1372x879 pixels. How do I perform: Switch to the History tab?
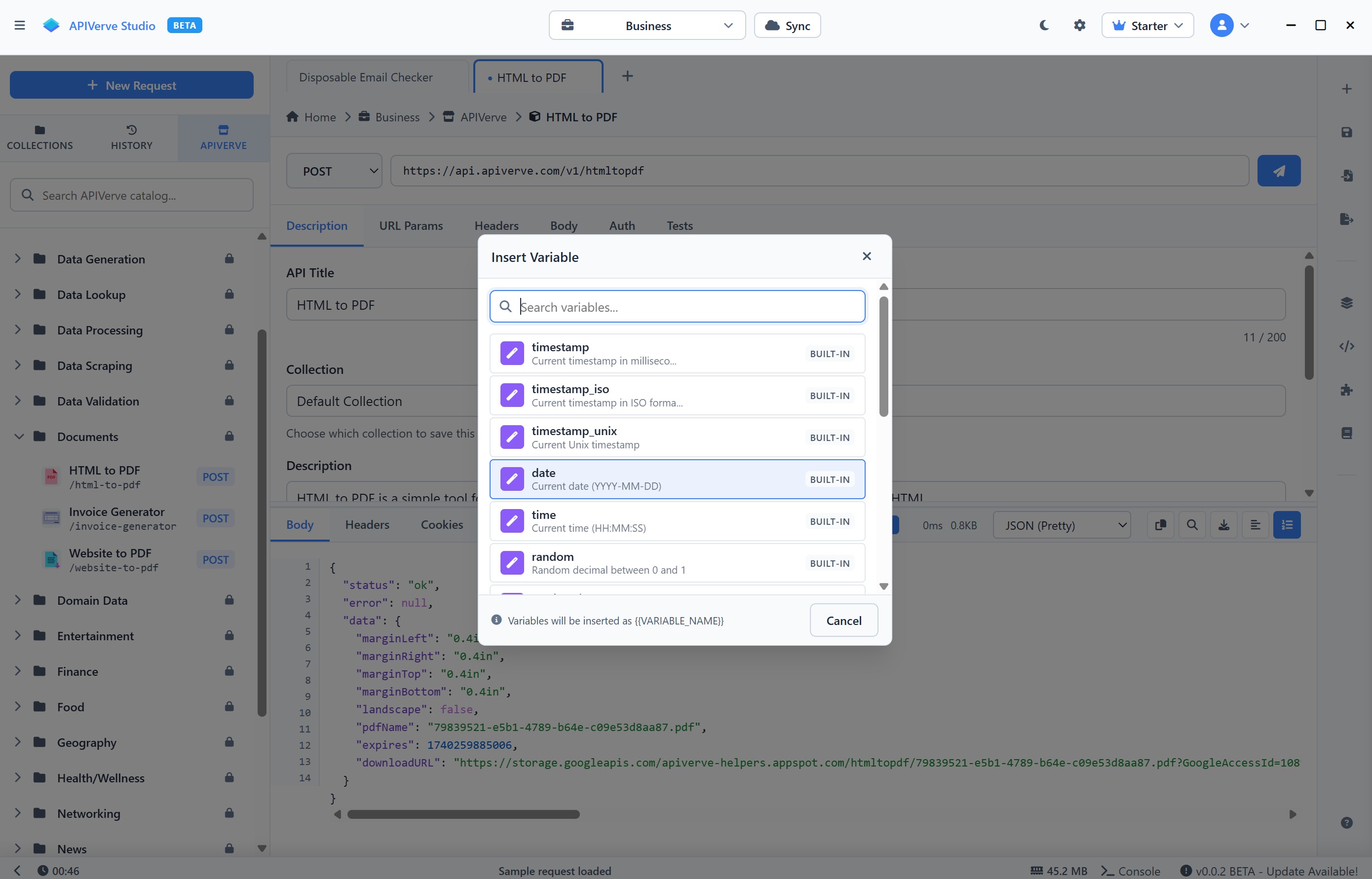131,138
